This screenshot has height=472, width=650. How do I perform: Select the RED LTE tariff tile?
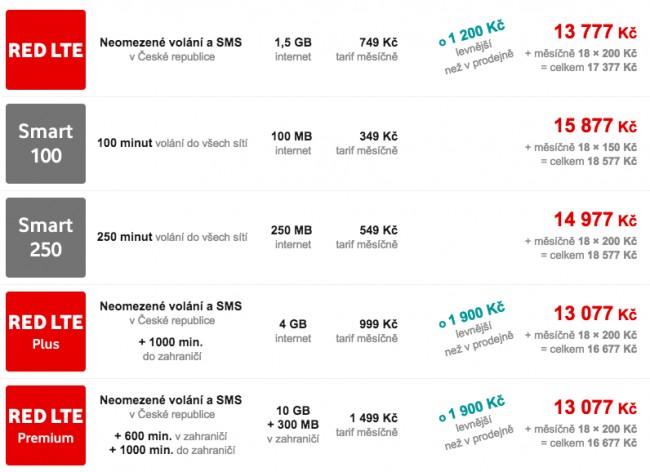pyautogui.click(x=46, y=50)
